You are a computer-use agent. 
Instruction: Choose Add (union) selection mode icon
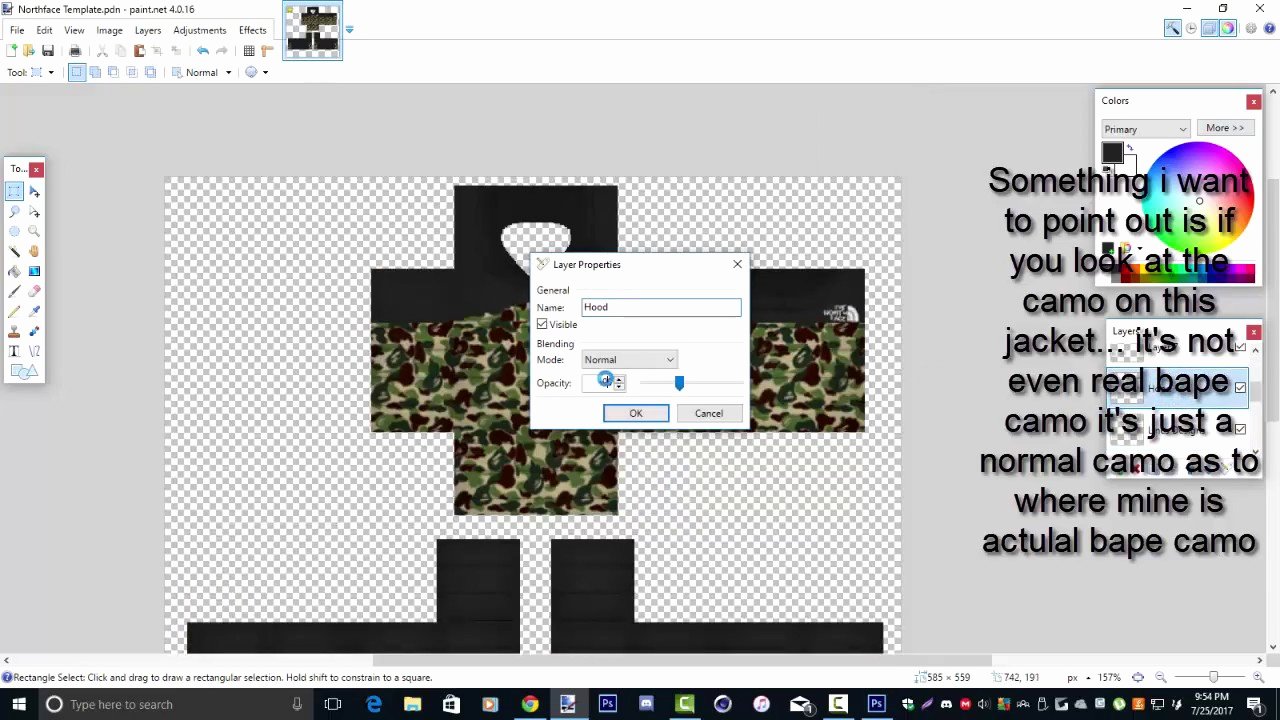[95, 72]
